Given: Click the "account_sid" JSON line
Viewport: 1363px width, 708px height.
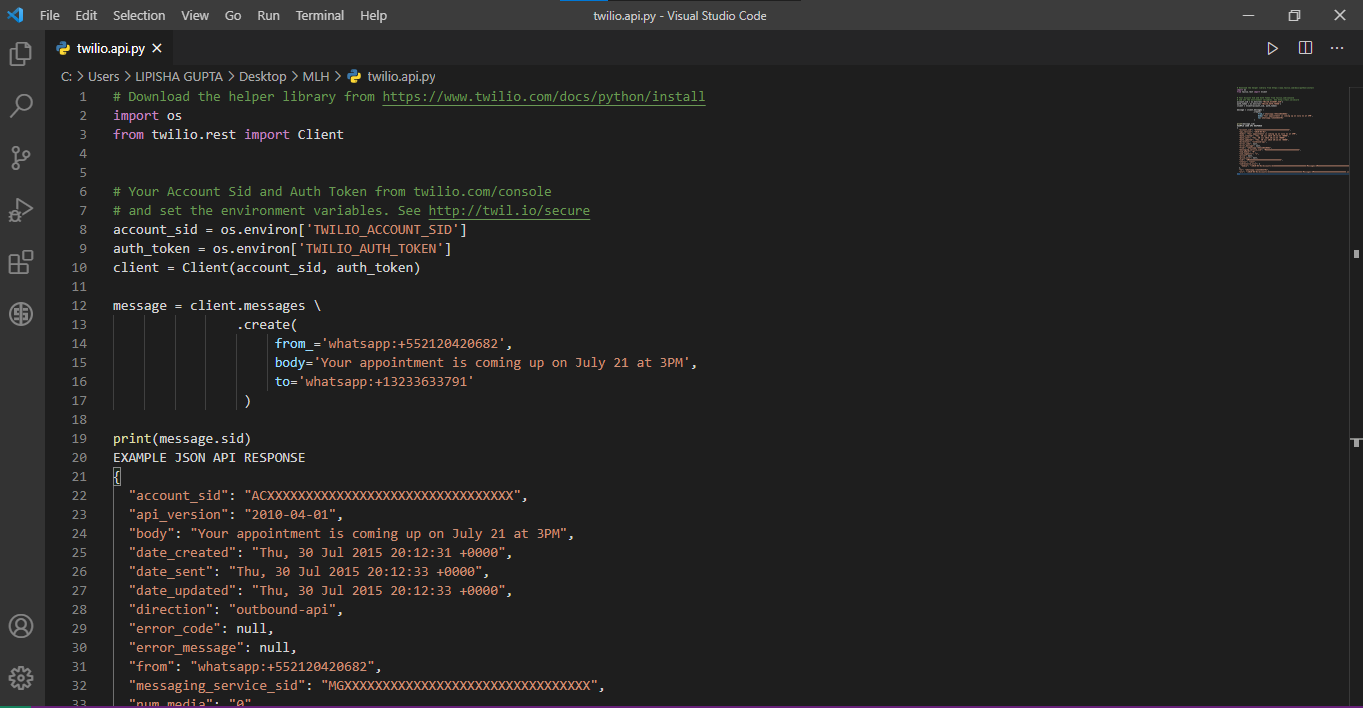Looking at the screenshot, I should 328,496.
